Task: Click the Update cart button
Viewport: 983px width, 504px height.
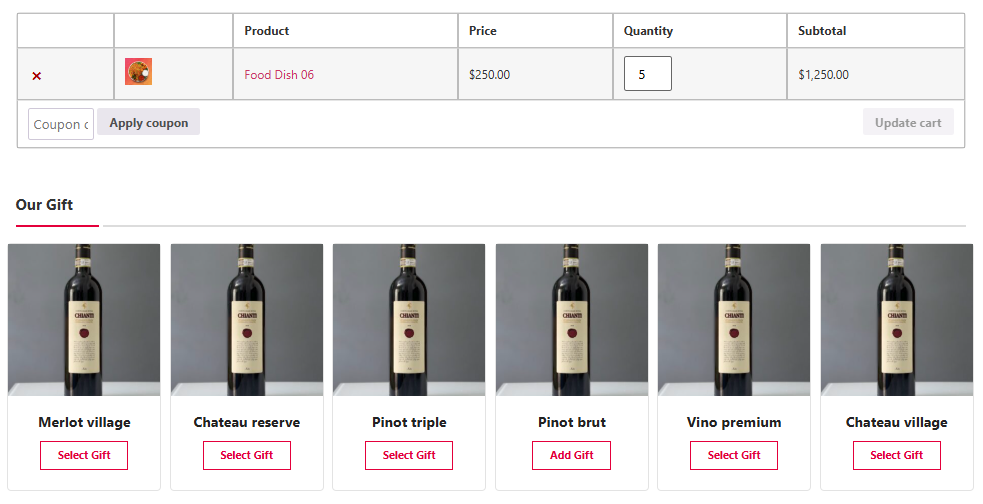Action: (x=907, y=123)
